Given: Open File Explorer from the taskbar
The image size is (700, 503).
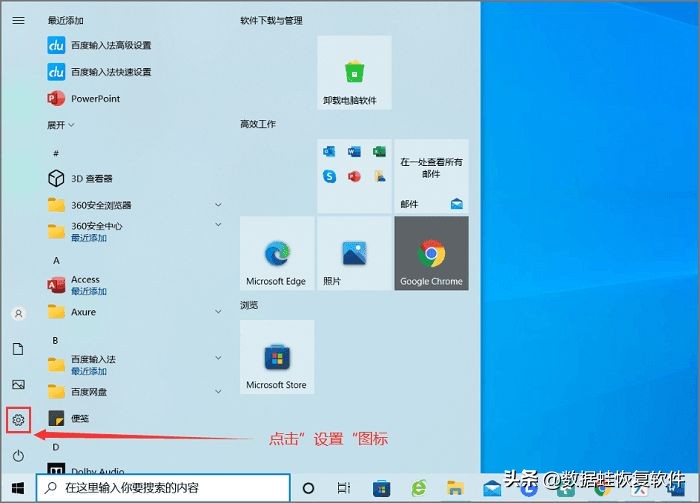Looking at the screenshot, I should point(455,488).
